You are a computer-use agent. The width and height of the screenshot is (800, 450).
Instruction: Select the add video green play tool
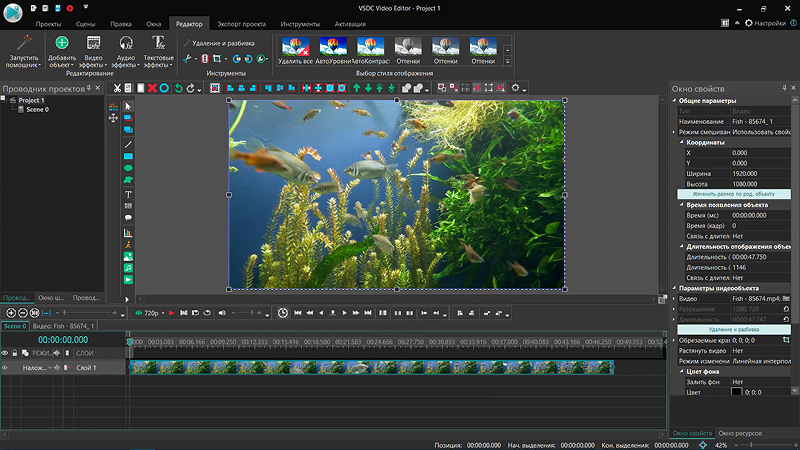(128, 280)
